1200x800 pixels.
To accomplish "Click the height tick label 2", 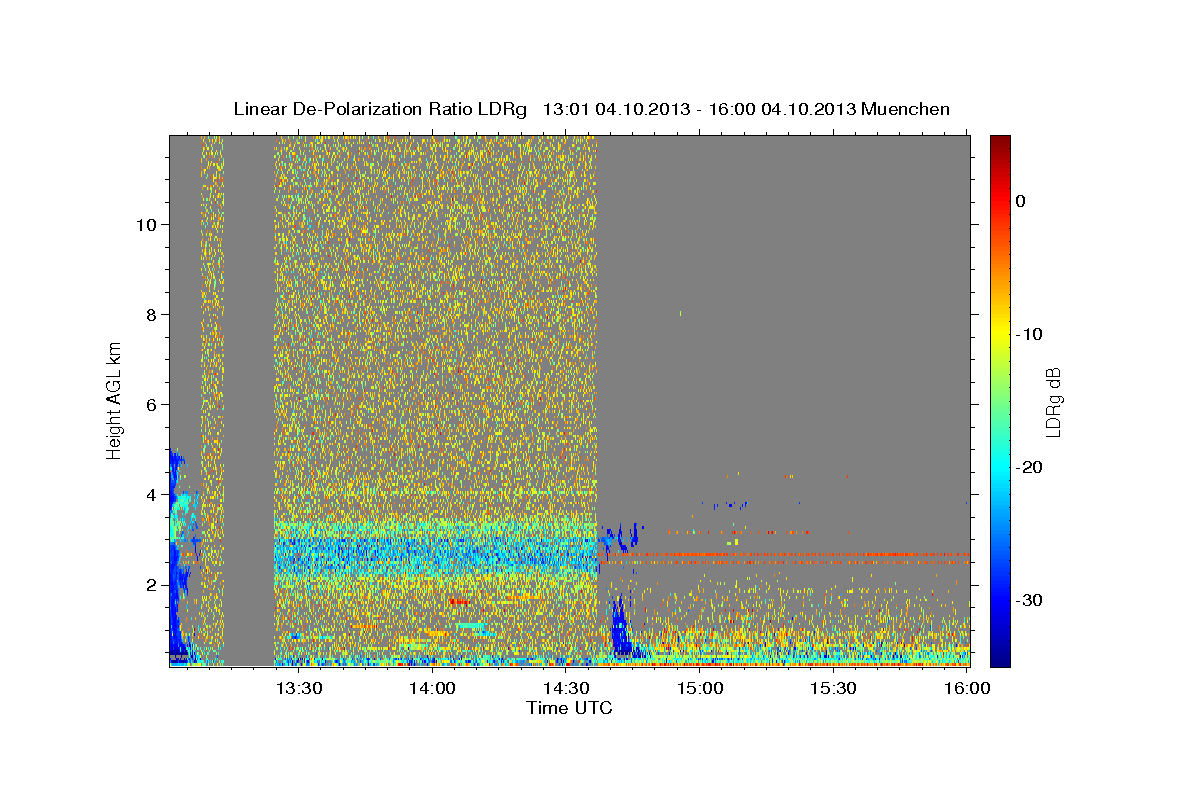I will pos(150,585).
